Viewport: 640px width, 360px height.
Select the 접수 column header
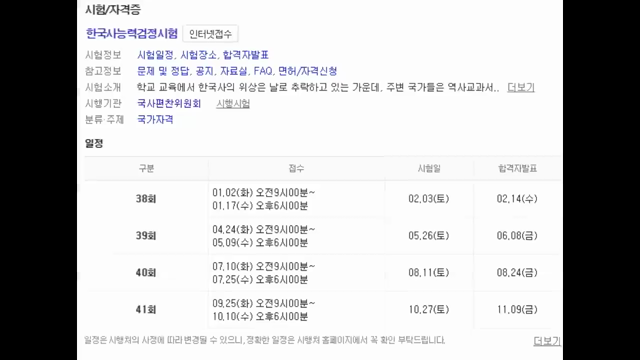click(296, 169)
